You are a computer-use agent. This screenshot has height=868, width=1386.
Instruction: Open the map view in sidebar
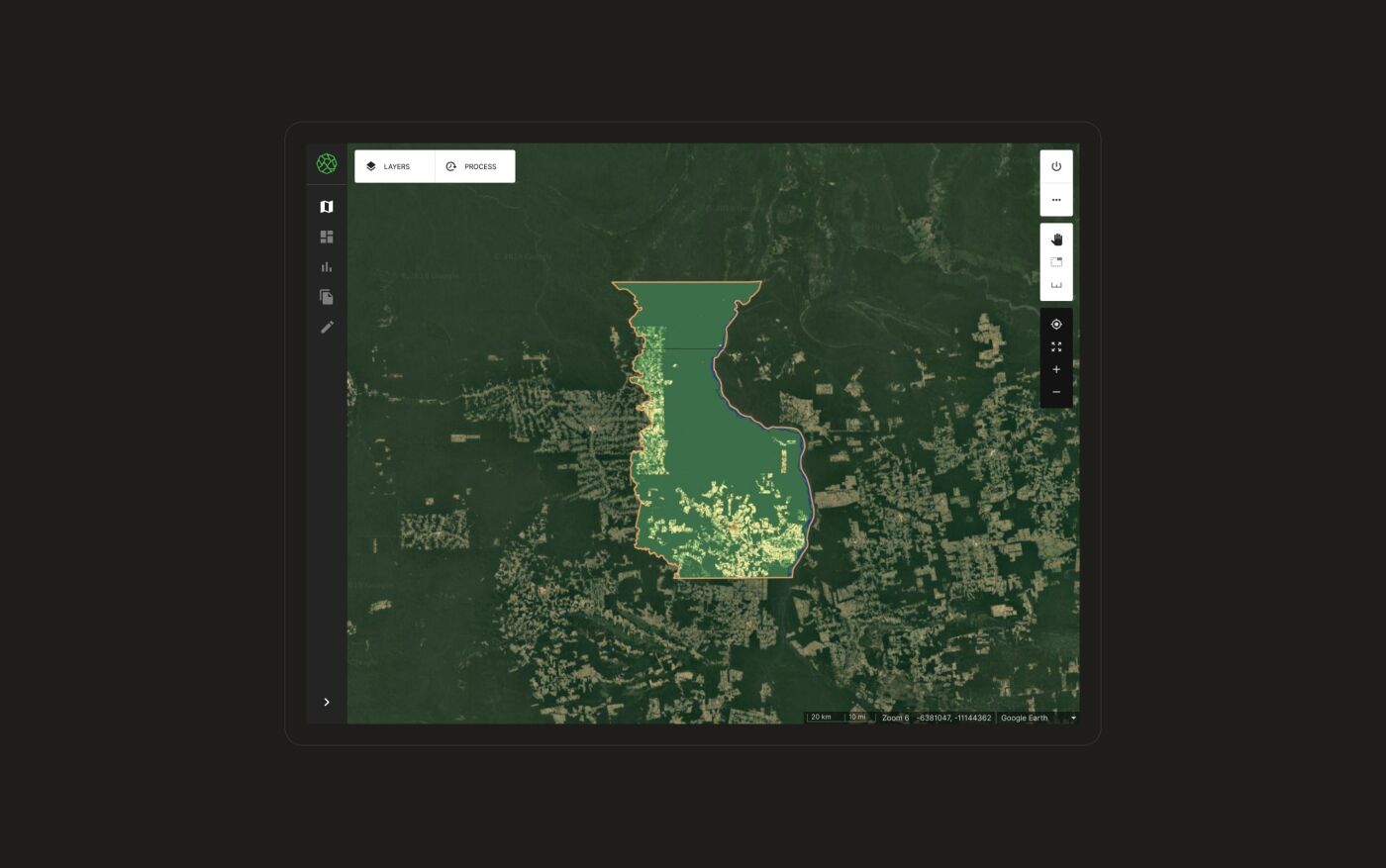(327, 207)
